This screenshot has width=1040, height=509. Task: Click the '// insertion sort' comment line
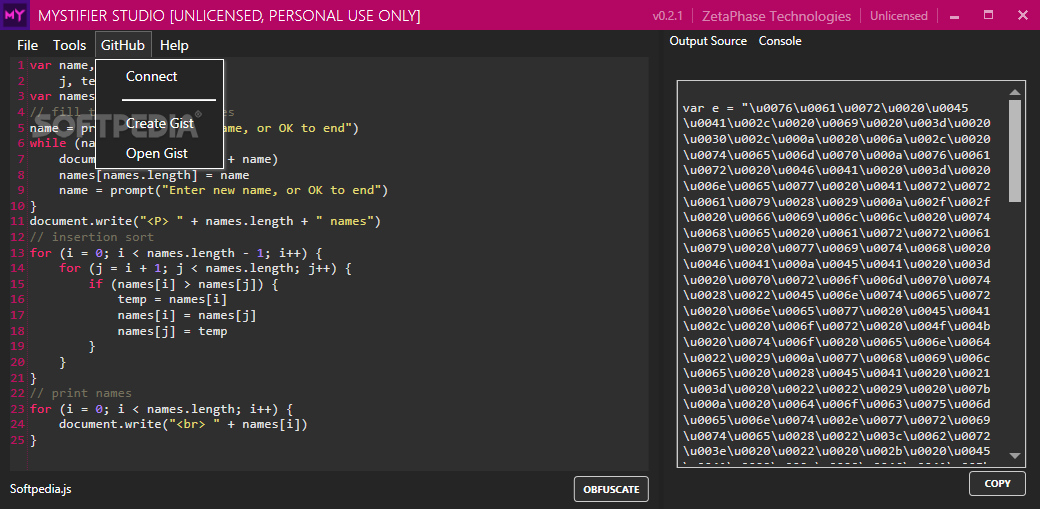(92, 237)
